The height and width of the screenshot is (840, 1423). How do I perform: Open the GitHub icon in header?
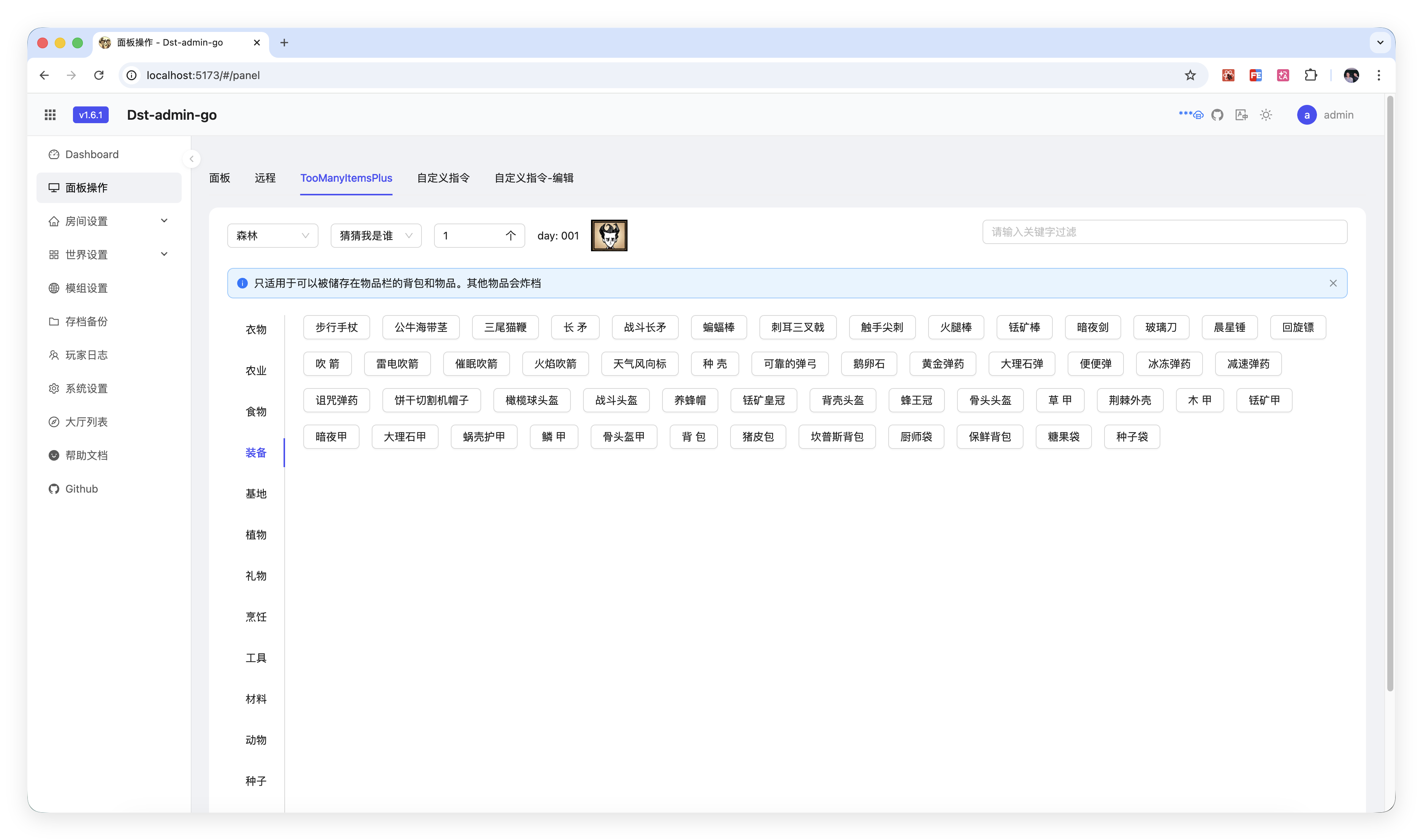[1217, 115]
